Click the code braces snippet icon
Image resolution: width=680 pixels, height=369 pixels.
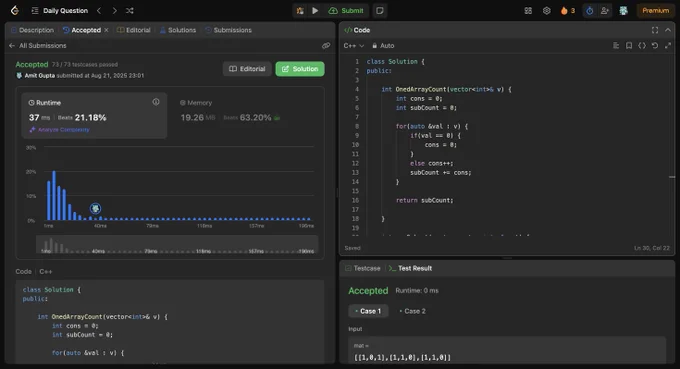[x=642, y=46]
